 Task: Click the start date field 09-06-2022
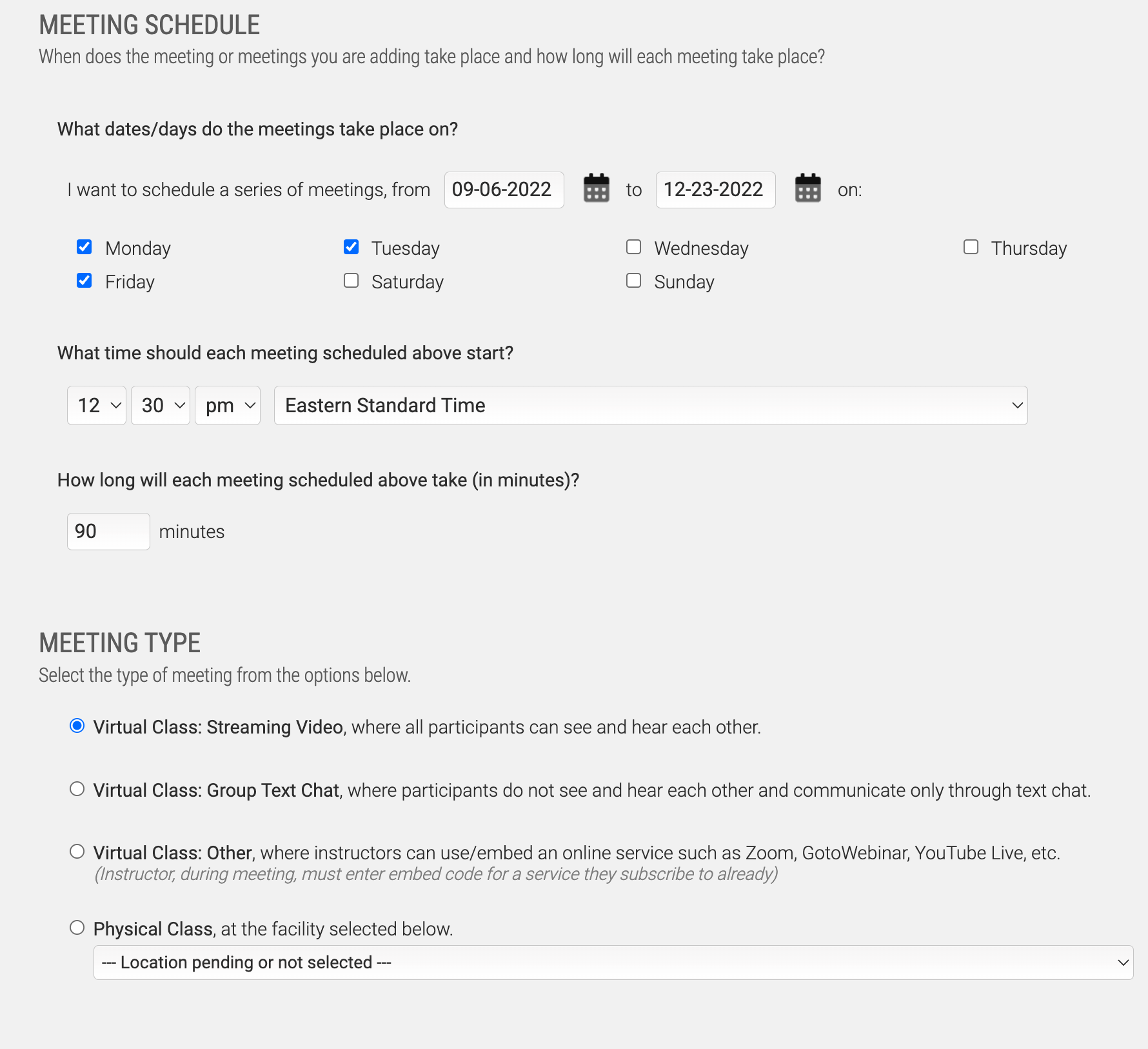[504, 190]
